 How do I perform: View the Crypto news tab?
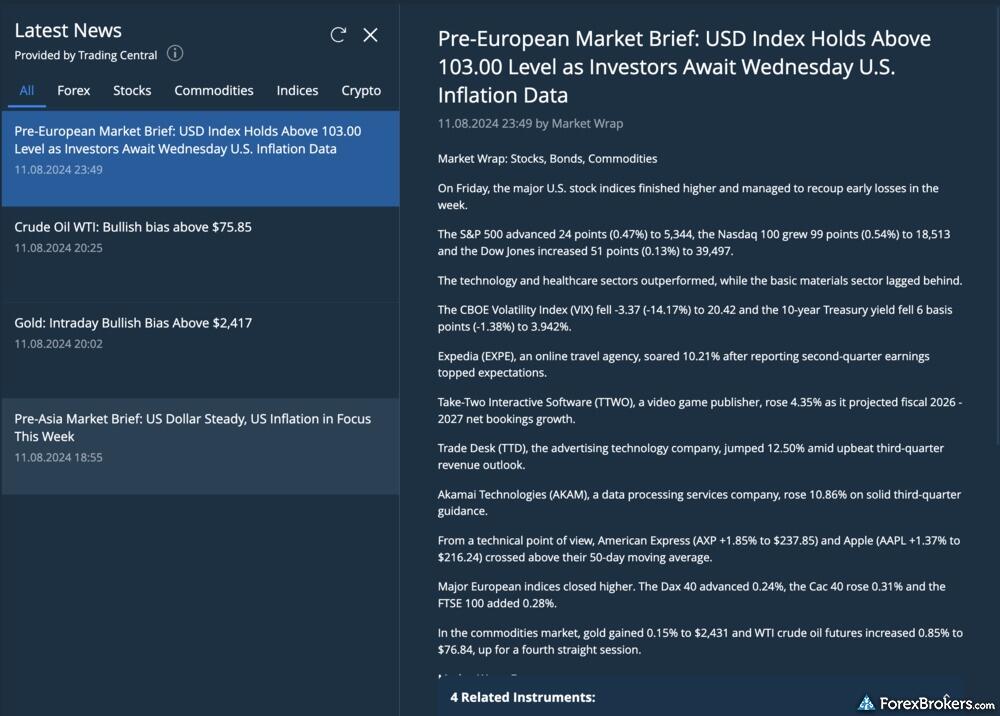361,90
